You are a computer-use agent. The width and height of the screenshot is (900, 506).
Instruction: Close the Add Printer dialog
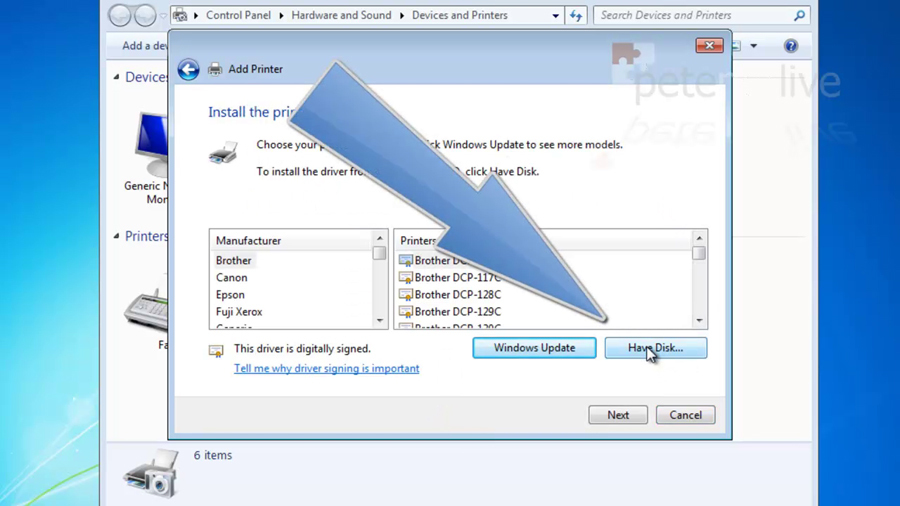coord(709,45)
